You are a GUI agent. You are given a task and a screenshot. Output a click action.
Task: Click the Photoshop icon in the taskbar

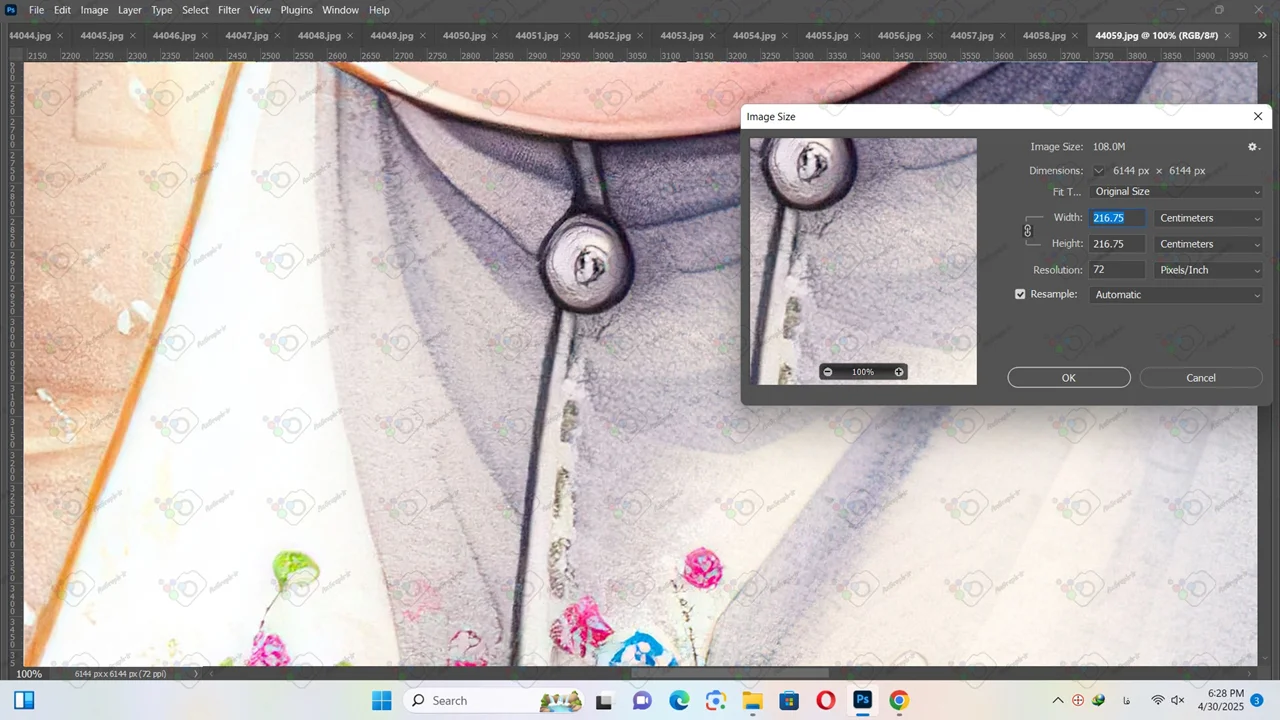[x=862, y=701]
